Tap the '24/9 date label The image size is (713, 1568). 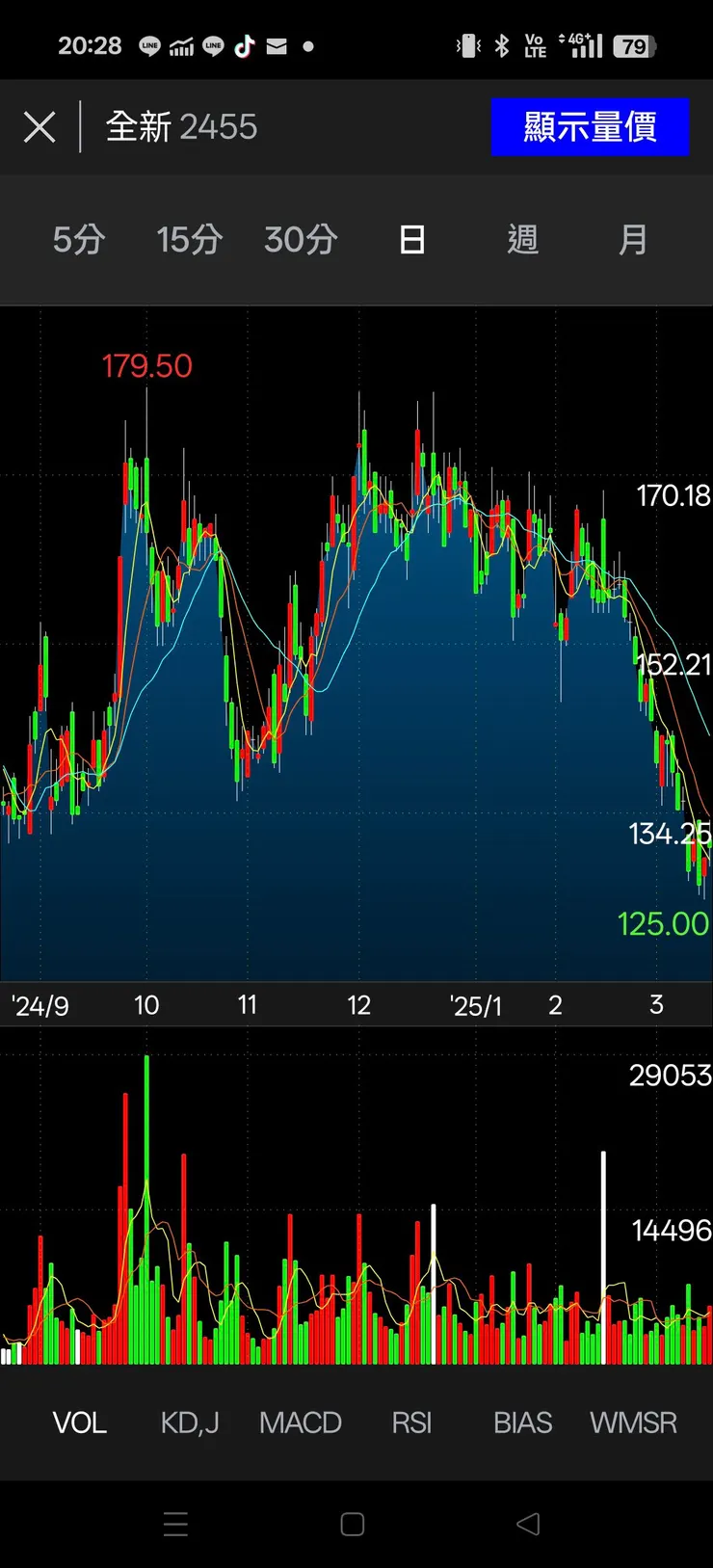pos(40,1006)
